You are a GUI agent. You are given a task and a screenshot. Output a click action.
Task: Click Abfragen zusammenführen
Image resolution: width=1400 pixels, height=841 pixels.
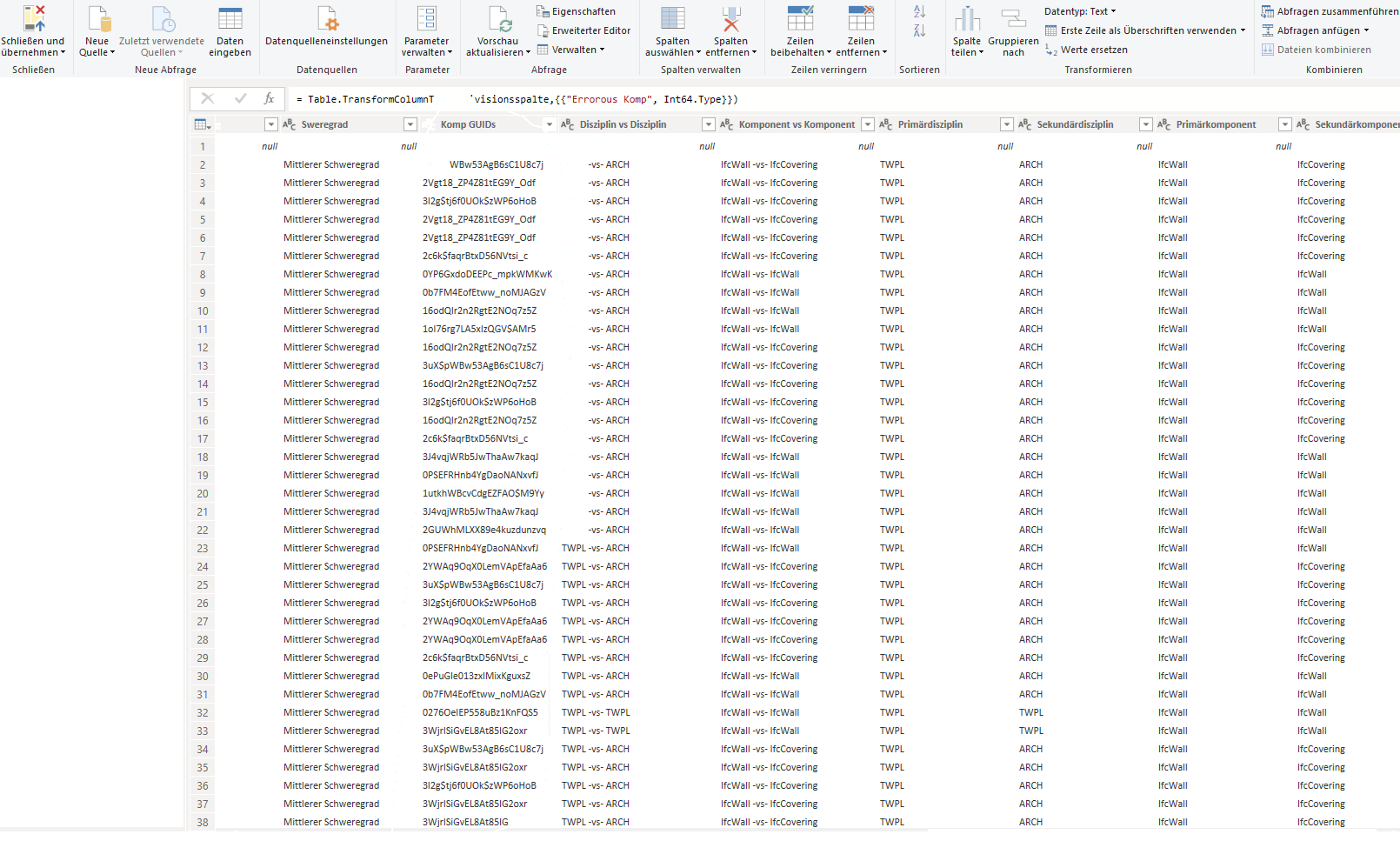coord(1330,11)
